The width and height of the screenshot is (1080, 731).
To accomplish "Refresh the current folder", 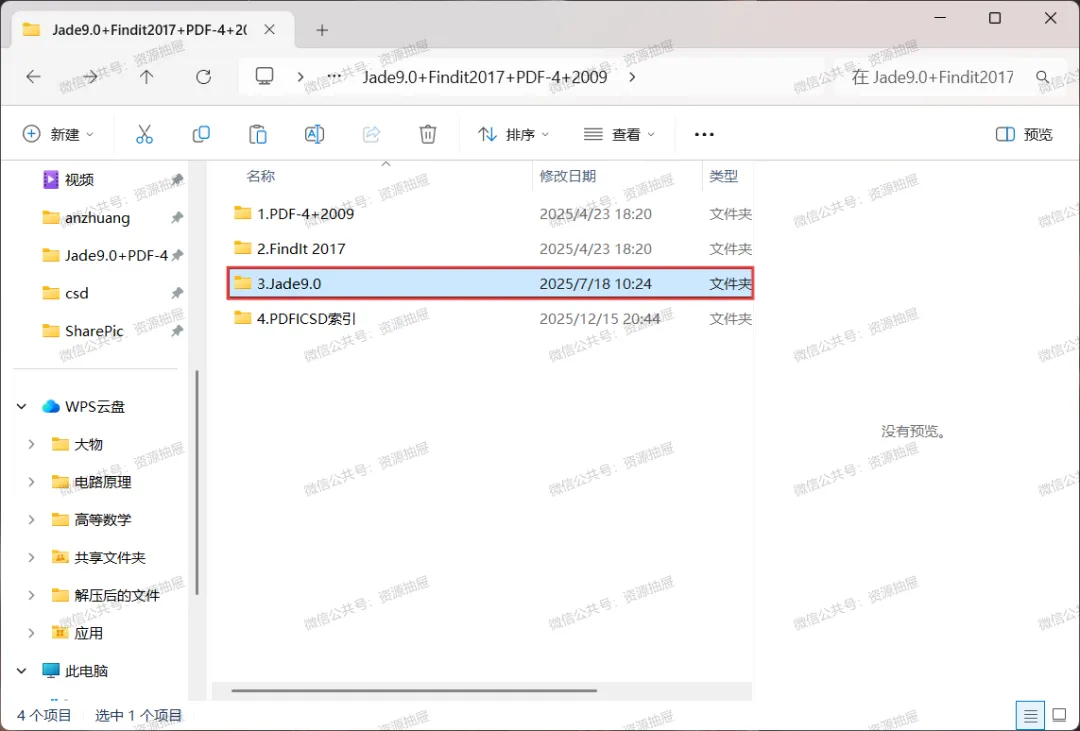I will (203, 77).
